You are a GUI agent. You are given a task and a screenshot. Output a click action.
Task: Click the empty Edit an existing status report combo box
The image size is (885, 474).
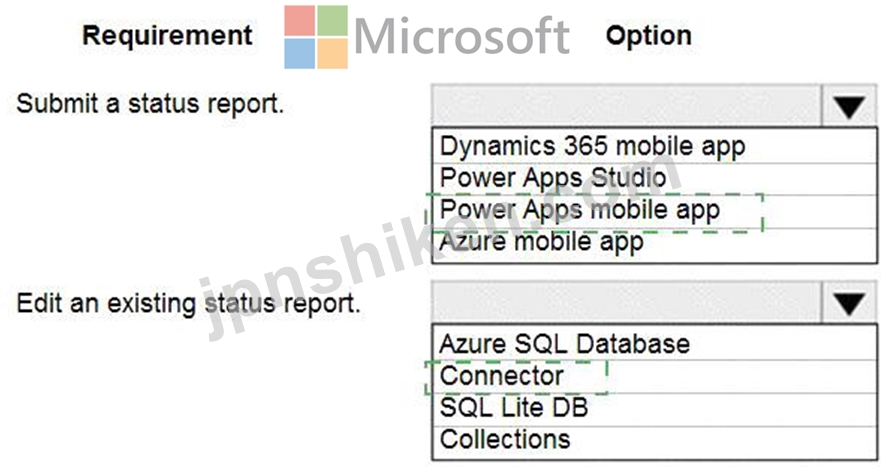[x=626, y=303]
